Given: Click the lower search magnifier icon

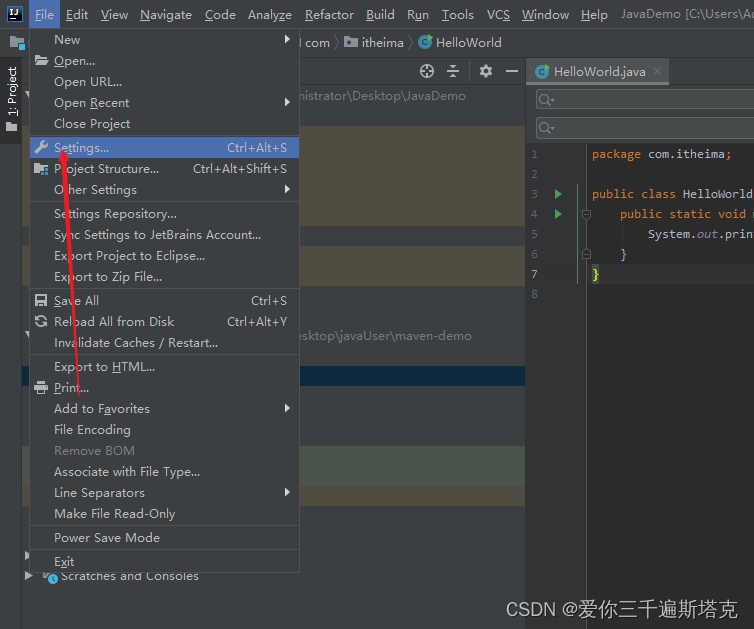Looking at the screenshot, I should [x=546, y=128].
